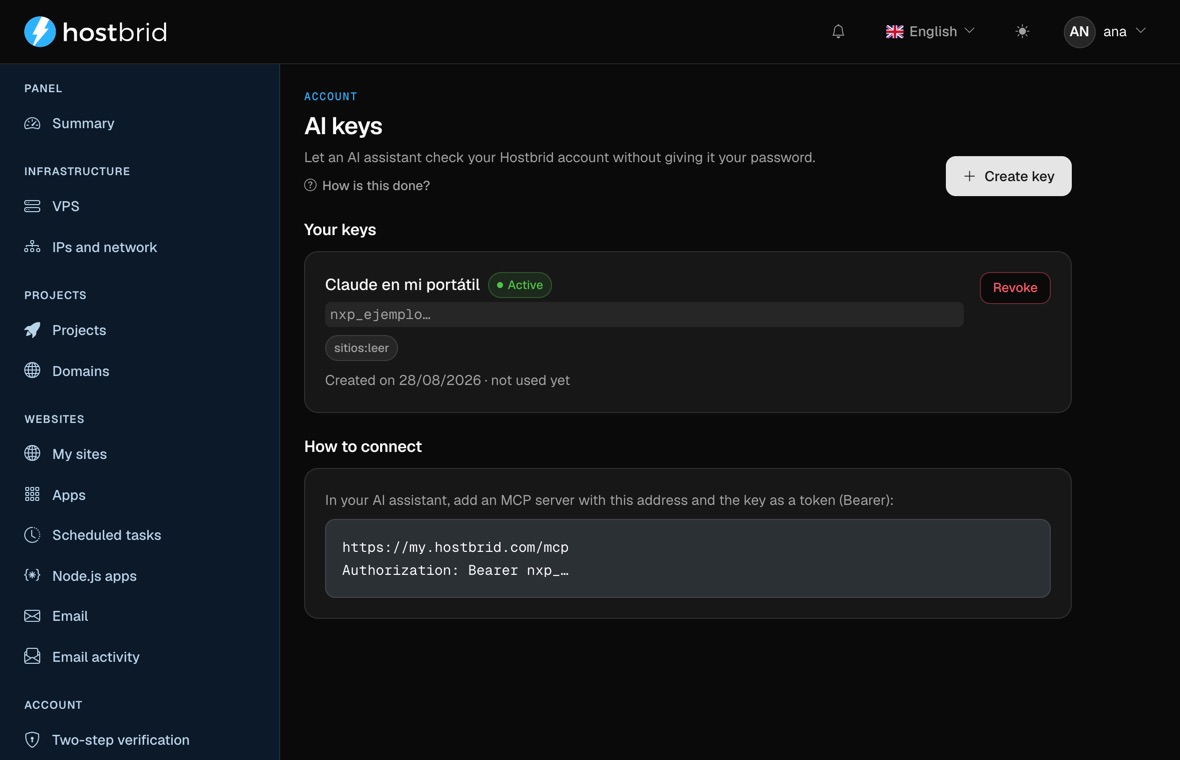This screenshot has height=760, width=1180.
Task: Click the Two-step verification shield icon
Action: (x=32, y=740)
